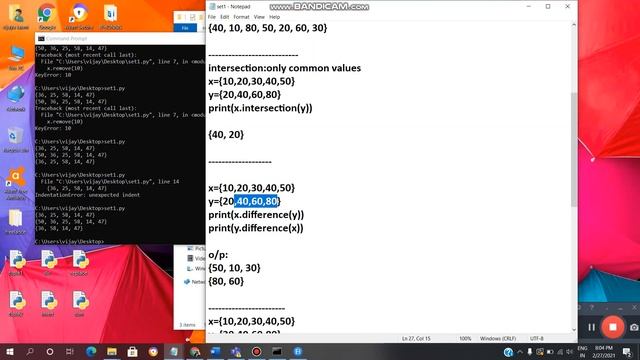This screenshot has width=640, height=360.
Task: Click "UTF-8" encoding in the status bar
Action: (x=536, y=338)
